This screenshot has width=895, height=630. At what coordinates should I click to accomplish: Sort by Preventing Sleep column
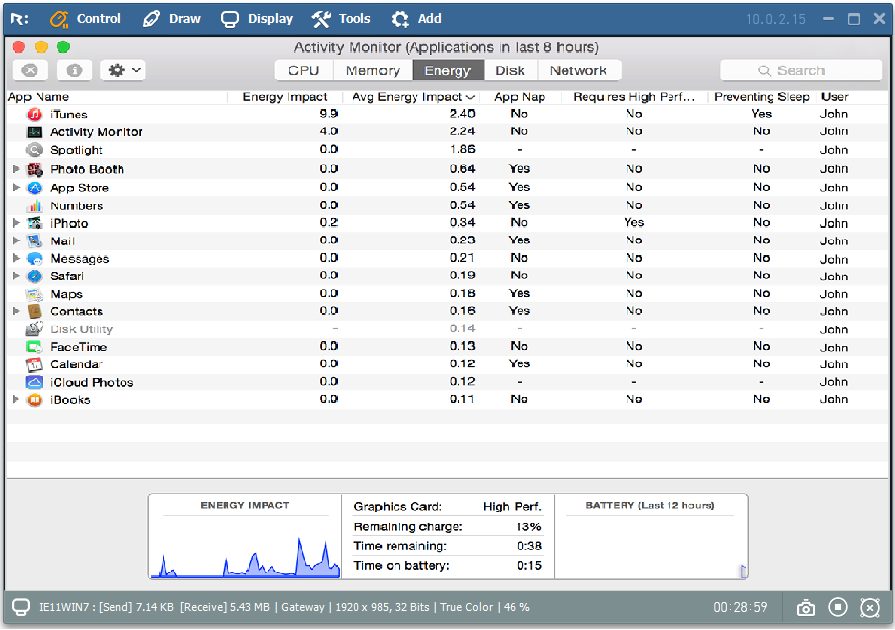(x=761, y=97)
